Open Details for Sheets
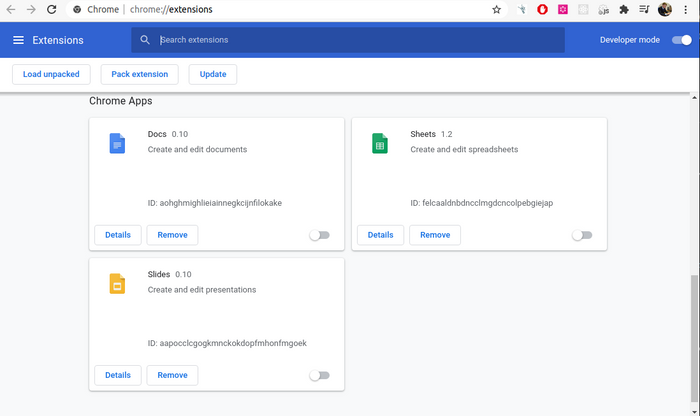700x416 pixels. pos(380,235)
